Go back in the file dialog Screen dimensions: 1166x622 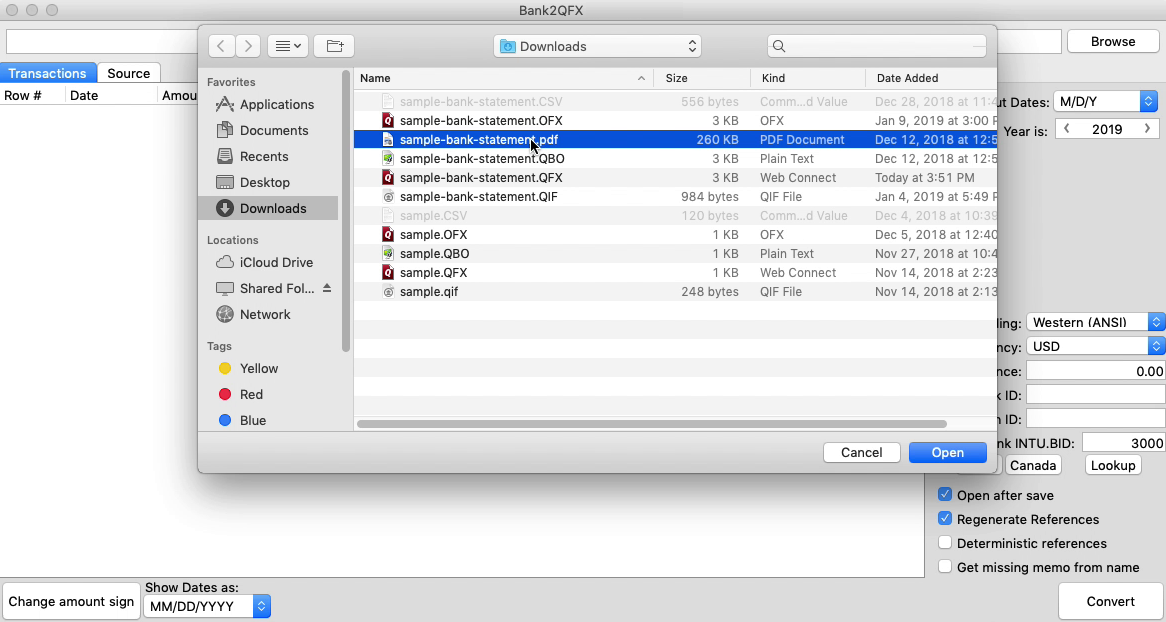(221, 46)
